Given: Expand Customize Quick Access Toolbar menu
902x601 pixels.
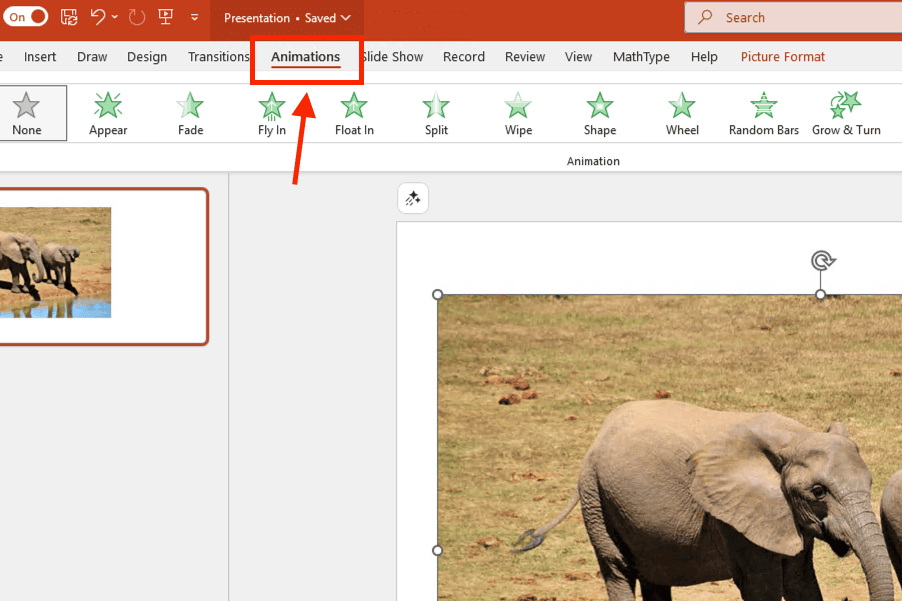Looking at the screenshot, I should 194,18.
